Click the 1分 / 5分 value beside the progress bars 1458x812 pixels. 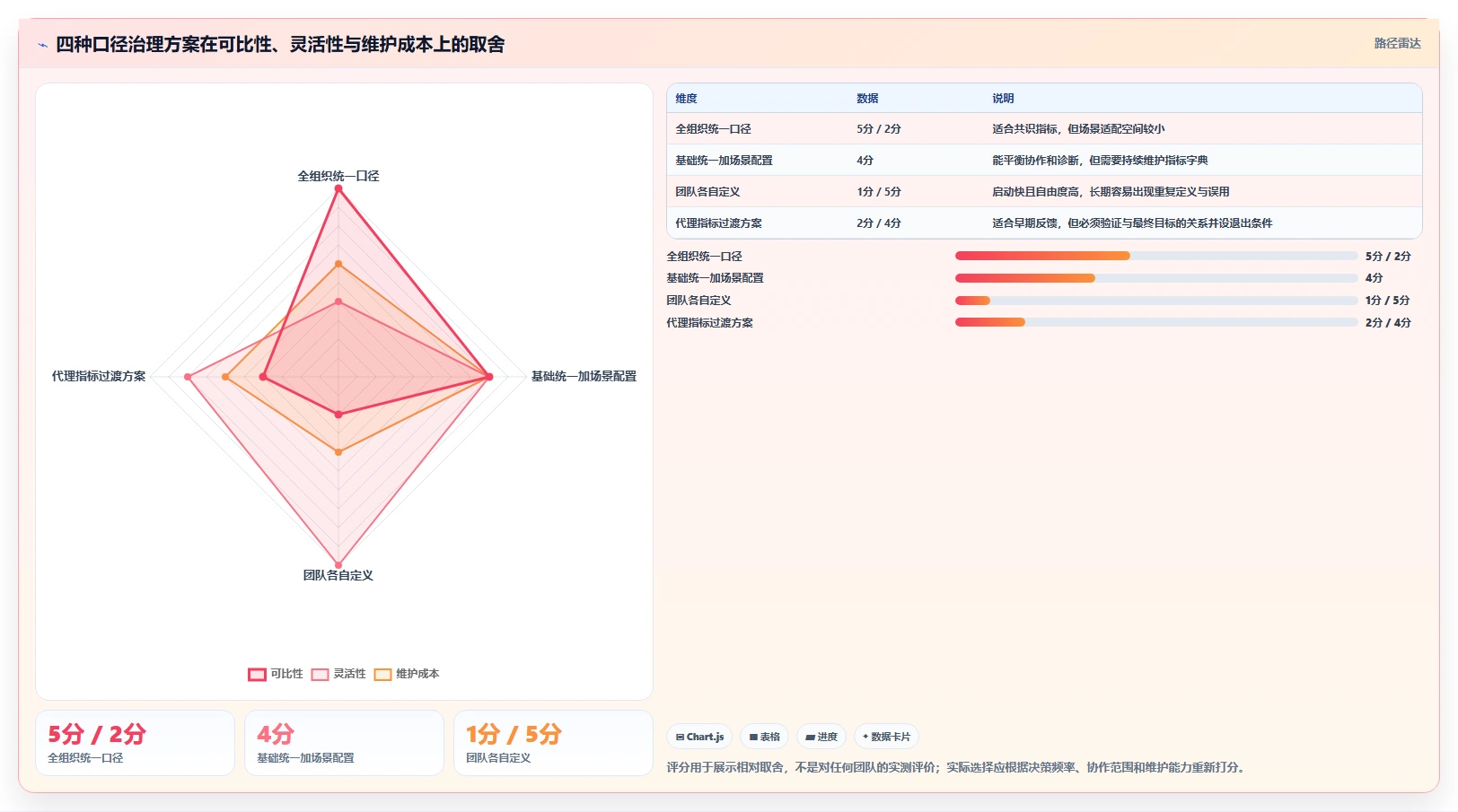(x=1387, y=301)
